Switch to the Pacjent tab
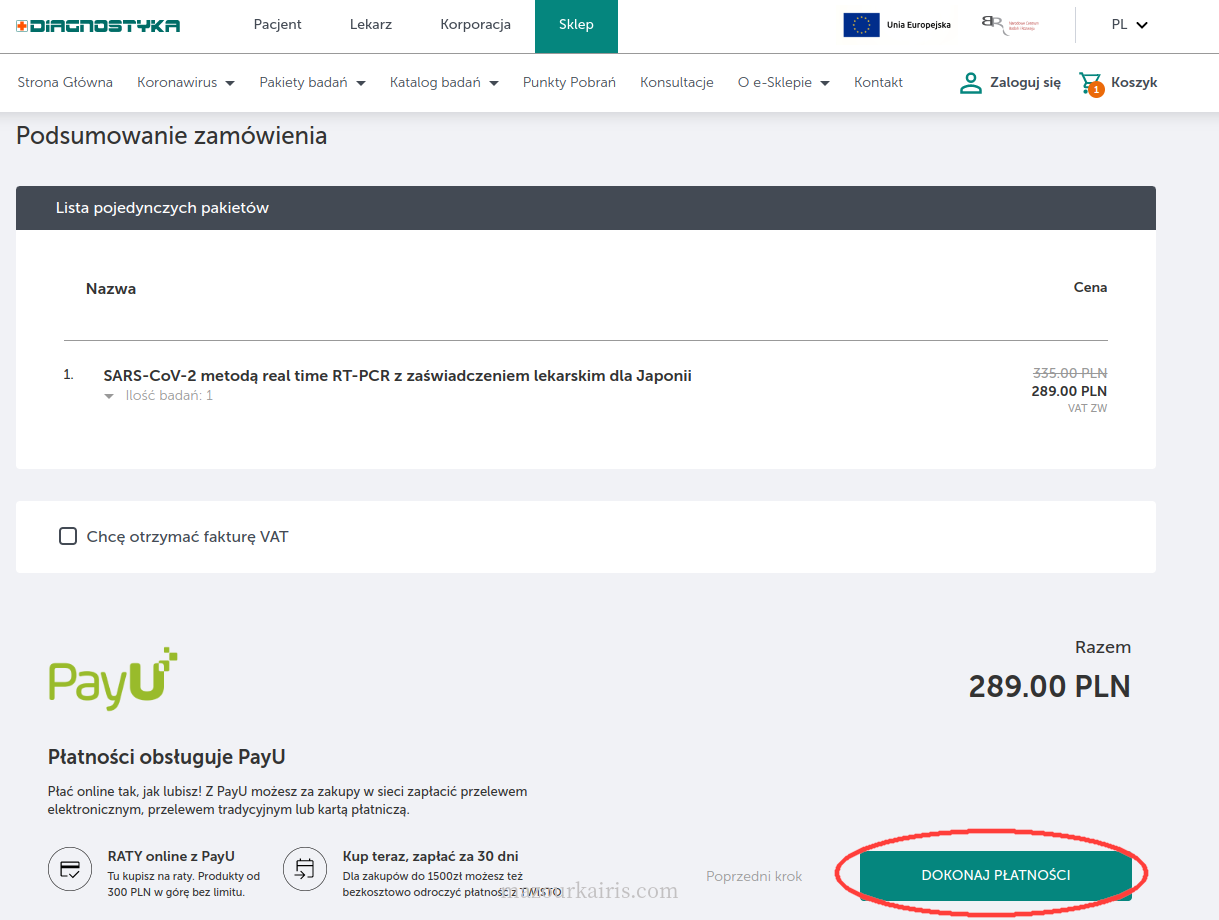 278,25
